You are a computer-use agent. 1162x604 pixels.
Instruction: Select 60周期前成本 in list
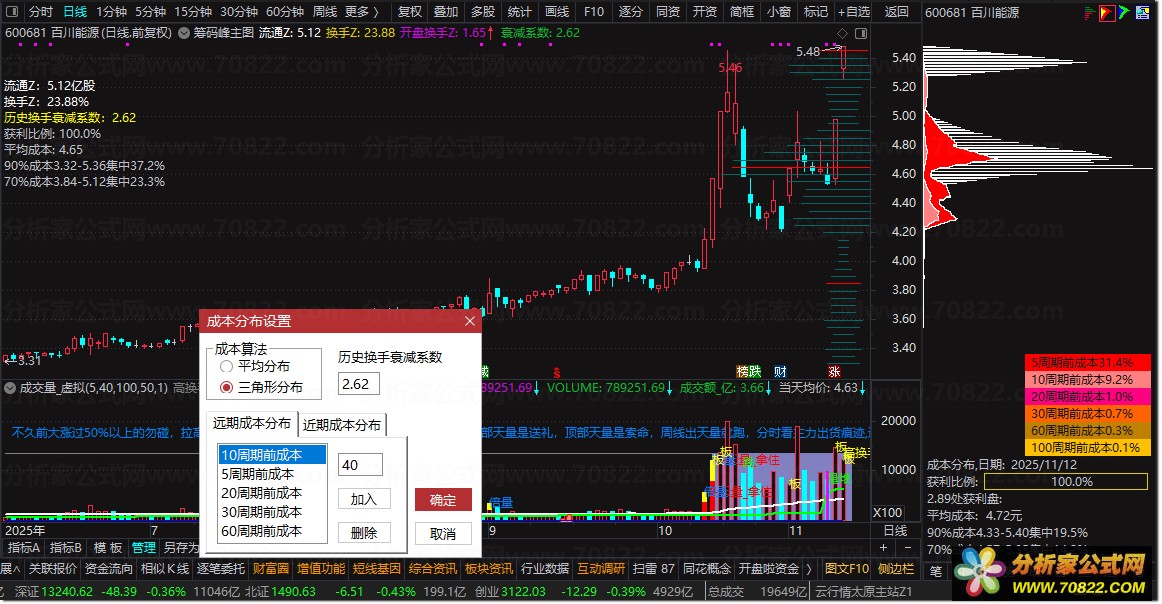click(x=272, y=531)
